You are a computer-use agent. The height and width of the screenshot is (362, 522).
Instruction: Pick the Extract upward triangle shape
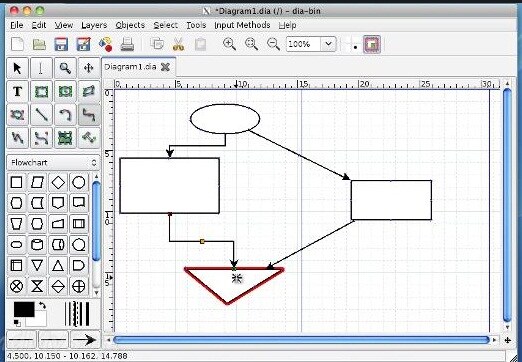click(58, 265)
